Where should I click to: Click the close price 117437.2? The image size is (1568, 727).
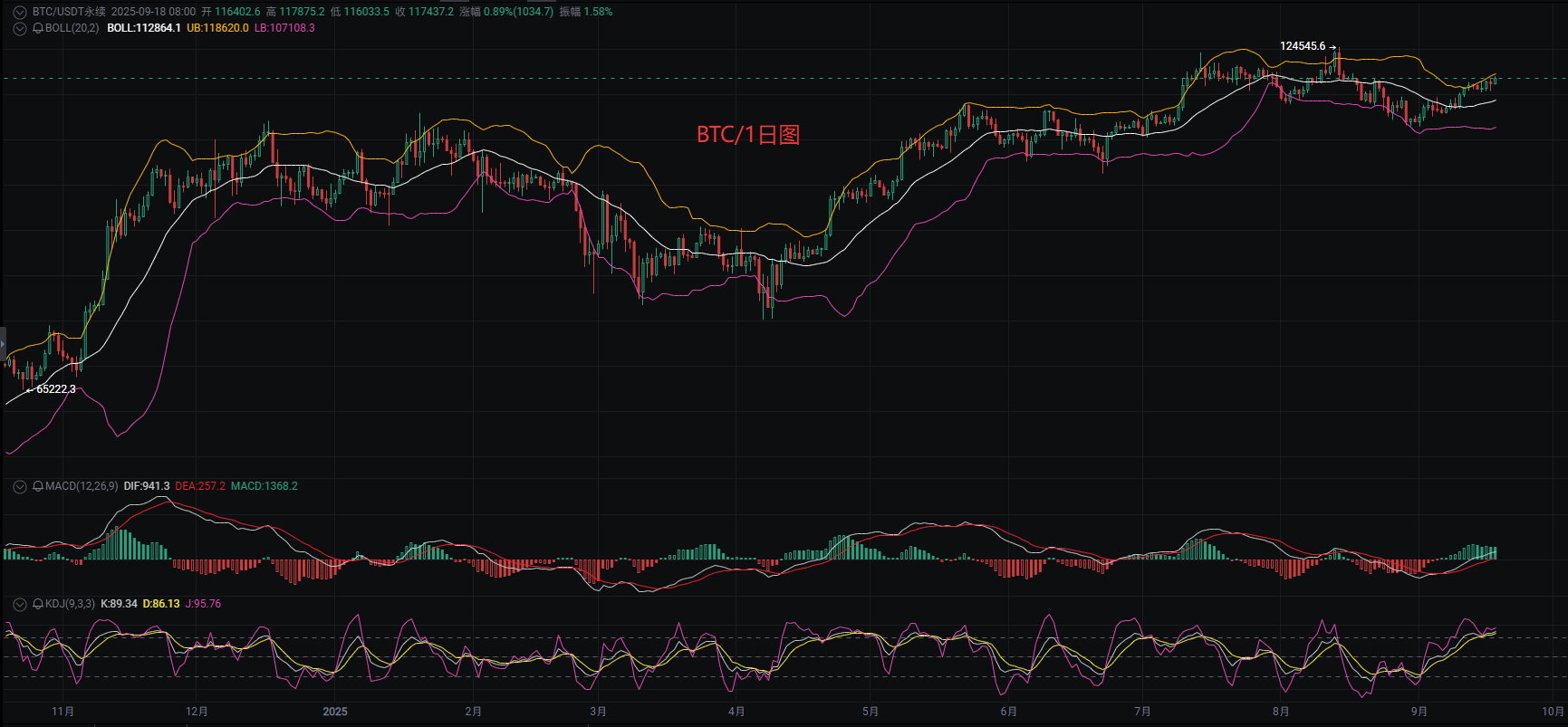pos(430,12)
